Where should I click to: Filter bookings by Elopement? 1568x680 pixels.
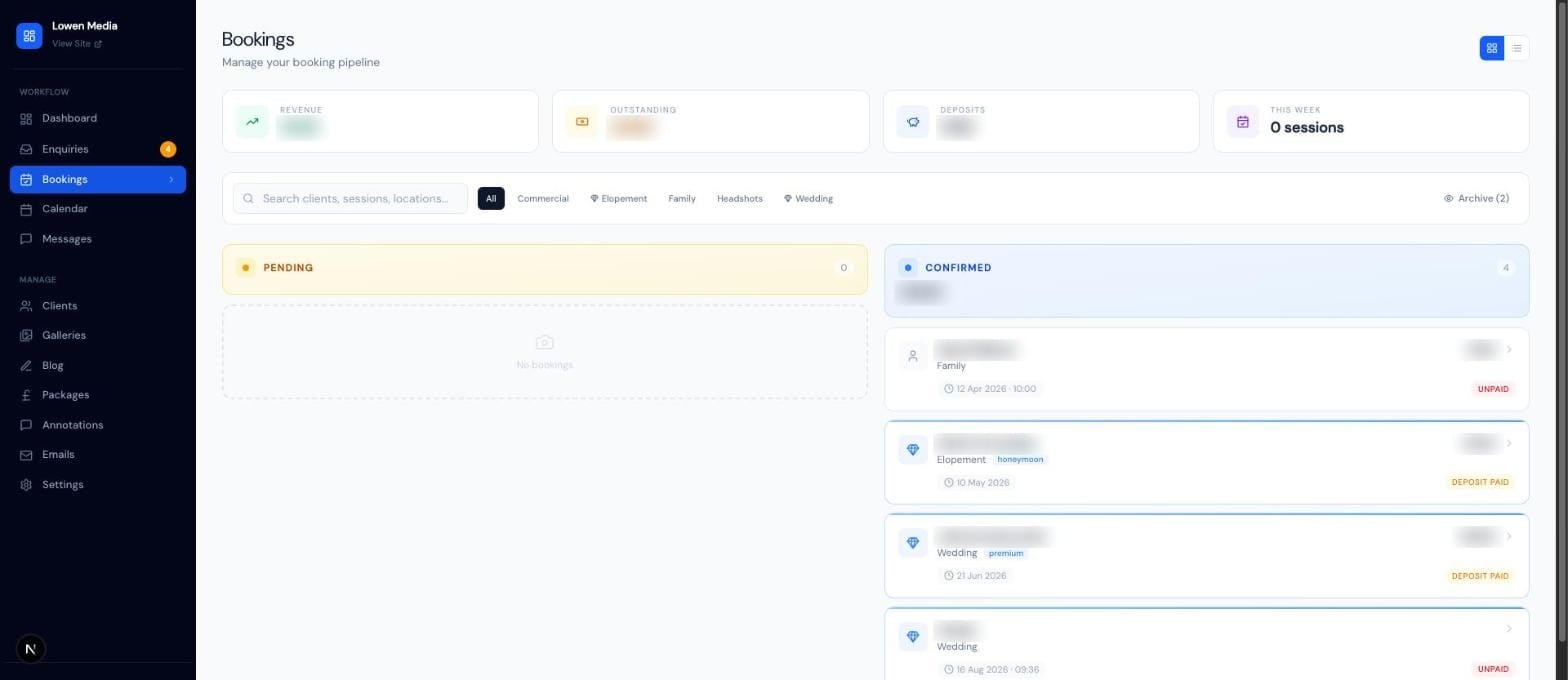pyautogui.click(x=619, y=198)
